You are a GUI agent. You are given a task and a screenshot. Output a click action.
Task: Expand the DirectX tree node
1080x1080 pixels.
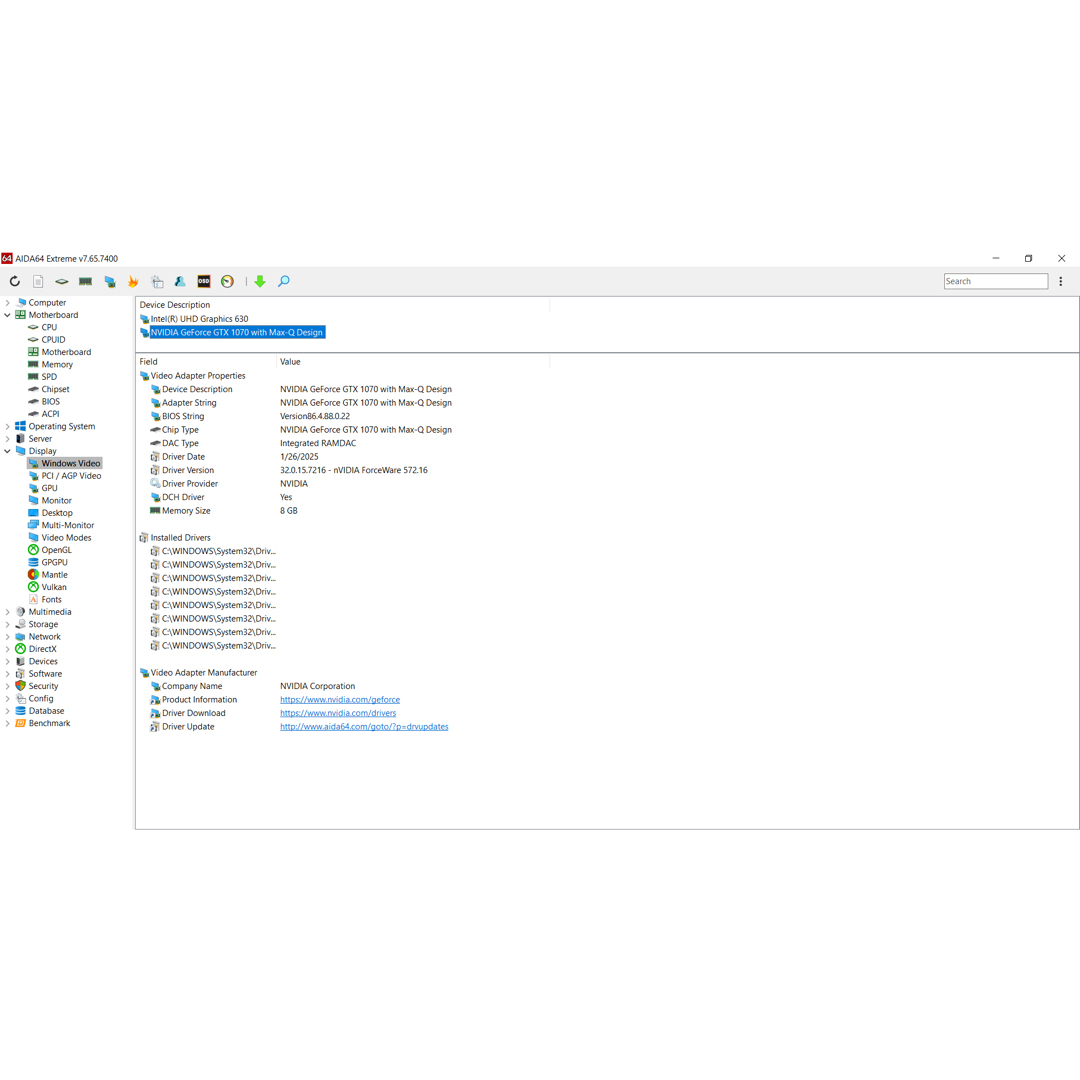point(8,649)
